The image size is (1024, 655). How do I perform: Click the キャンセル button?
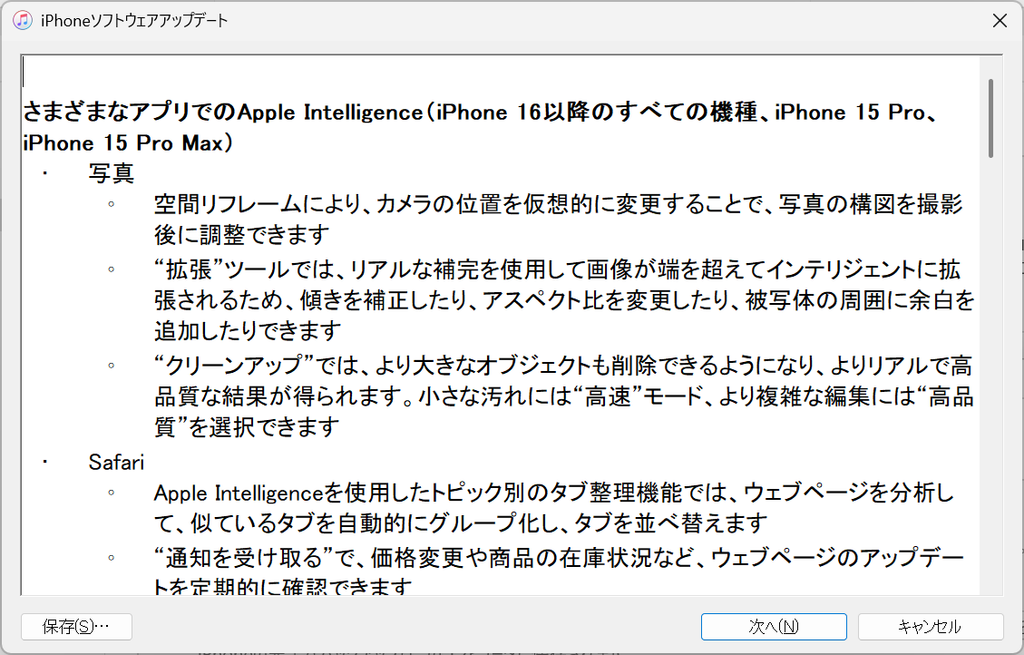[931, 627]
